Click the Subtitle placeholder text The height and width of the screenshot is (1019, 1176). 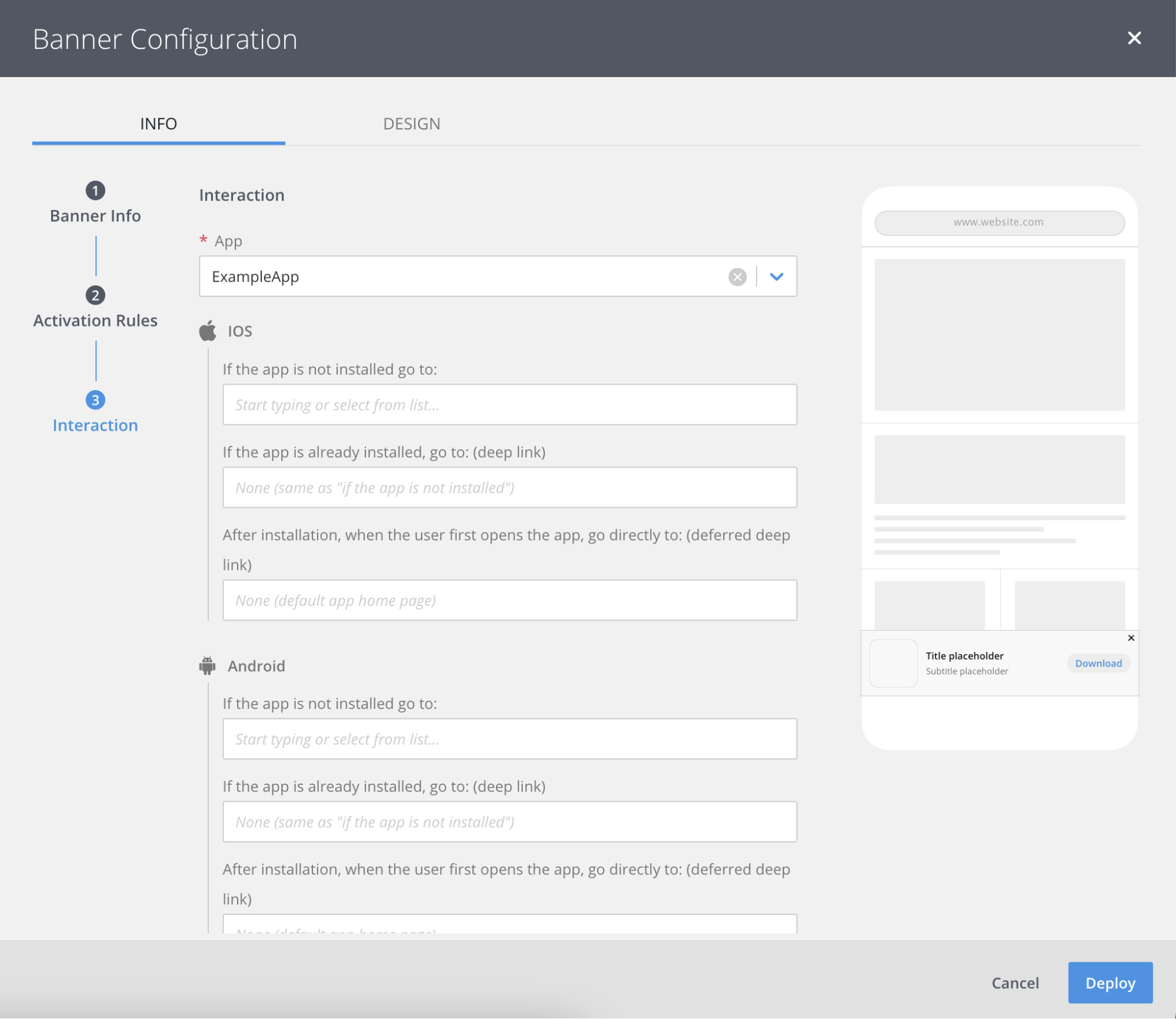967,671
